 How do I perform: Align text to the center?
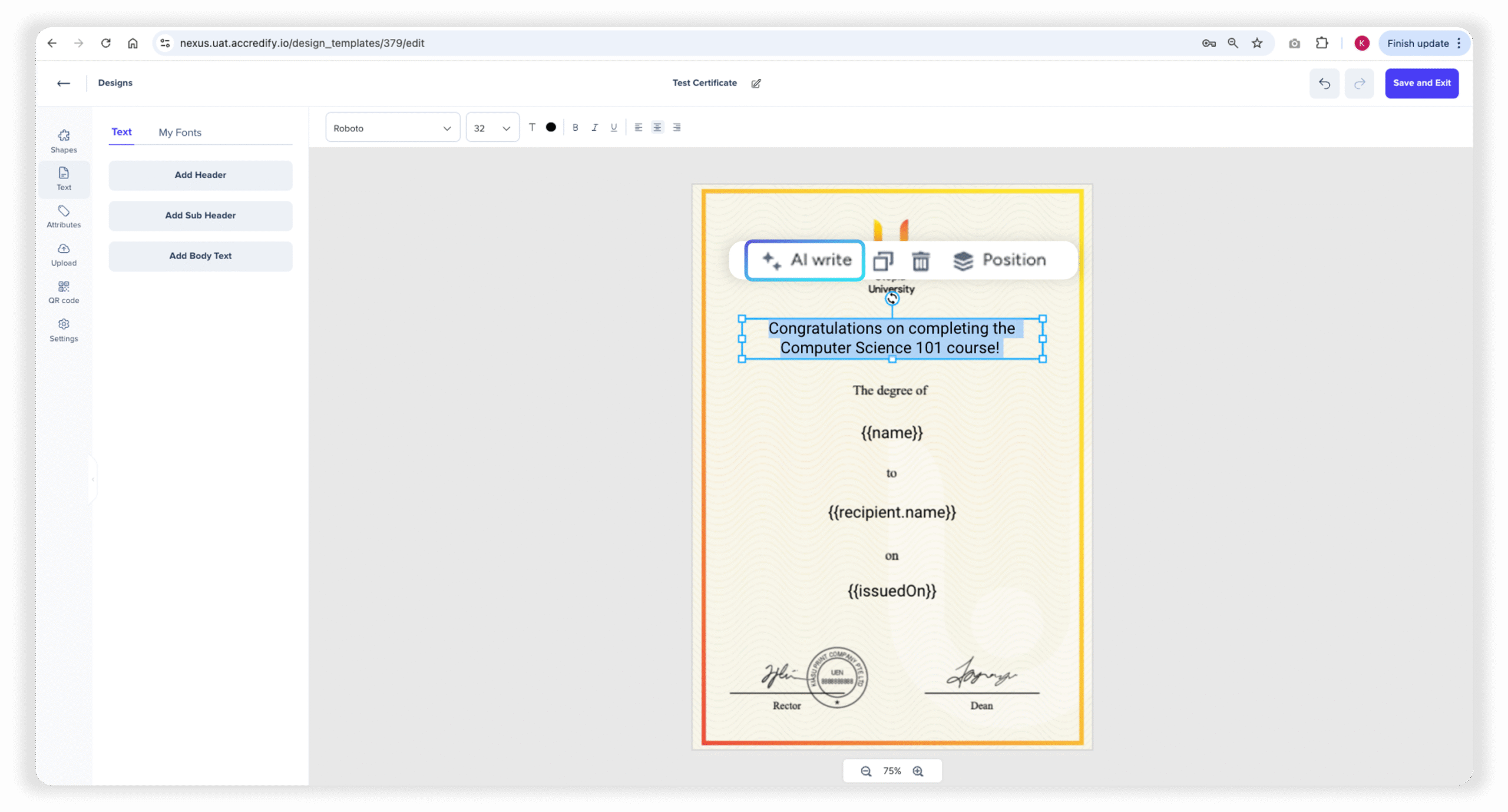pos(657,127)
